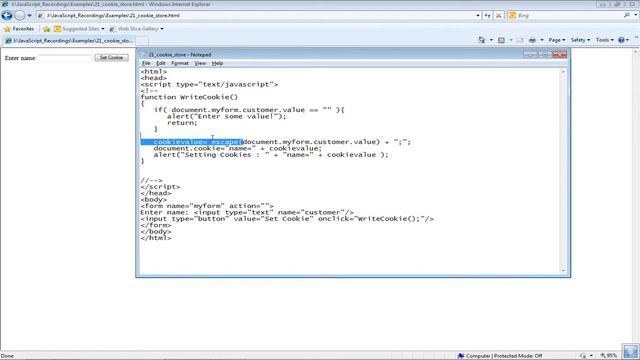The height and width of the screenshot is (360, 640).
Task: Click the Notepad title bar 21_cookie_store
Action: click(x=331, y=55)
